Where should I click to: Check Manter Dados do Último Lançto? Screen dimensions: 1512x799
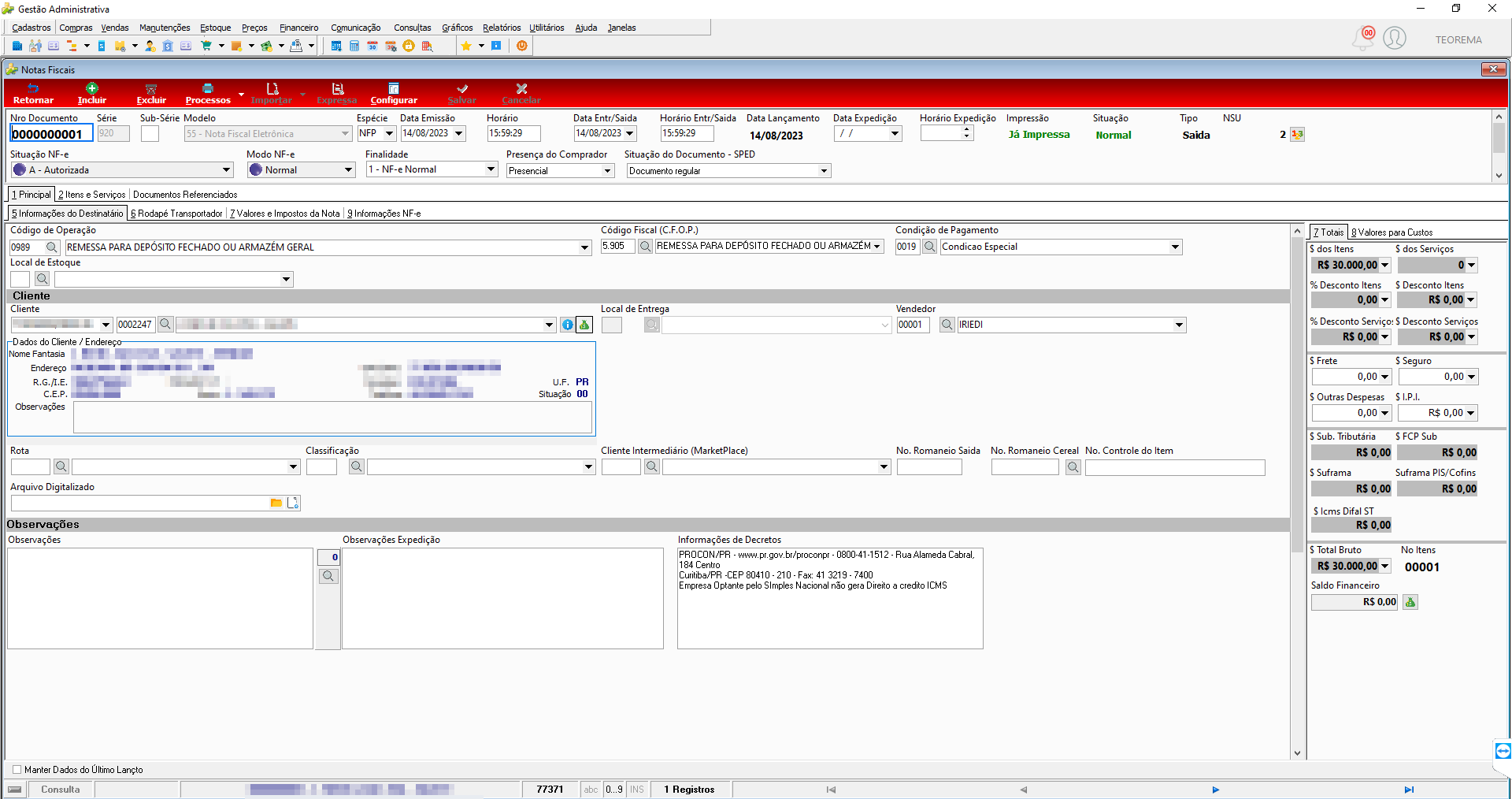17,770
